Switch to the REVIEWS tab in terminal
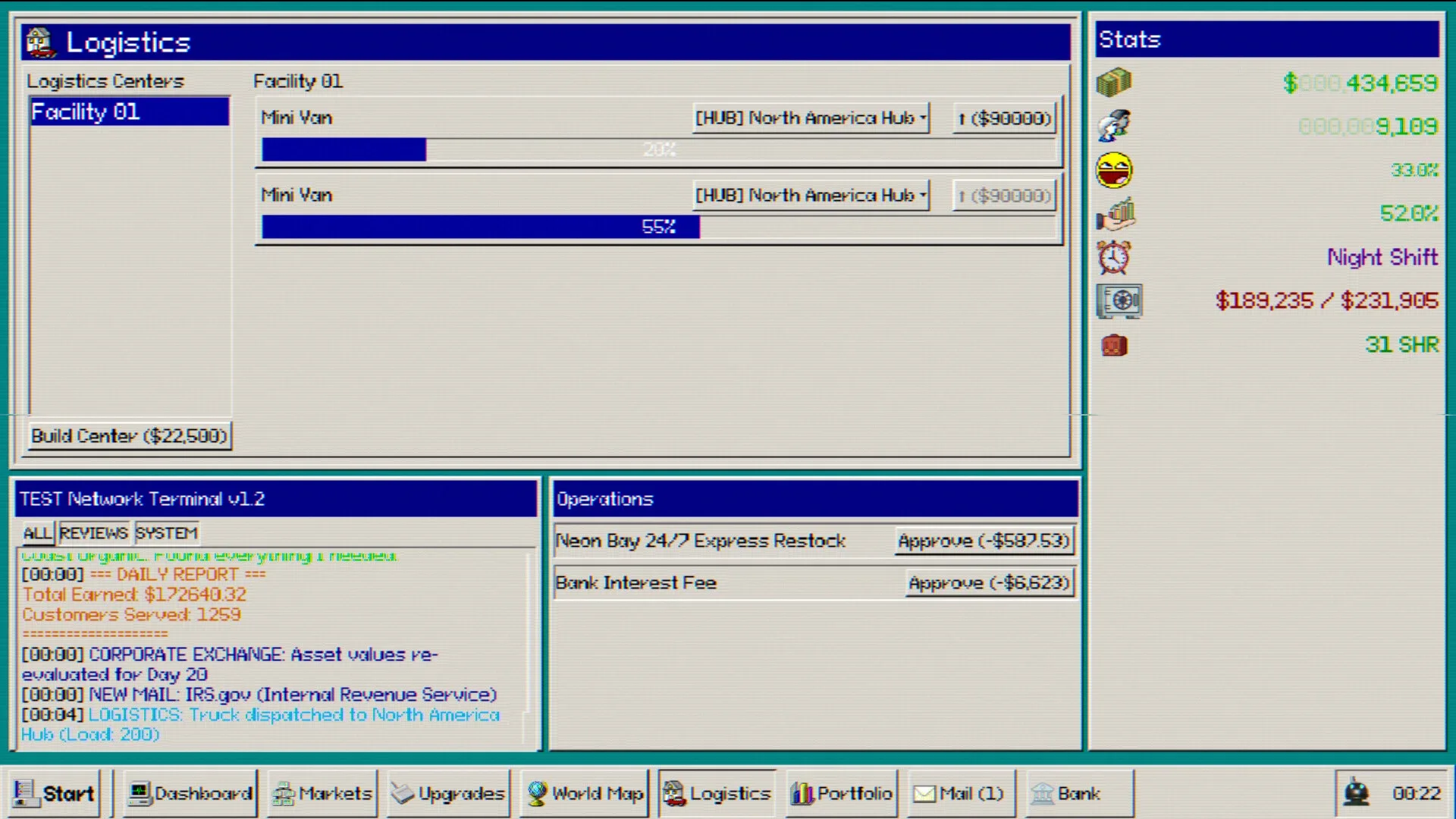Viewport: 1456px width, 819px height. point(94,533)
